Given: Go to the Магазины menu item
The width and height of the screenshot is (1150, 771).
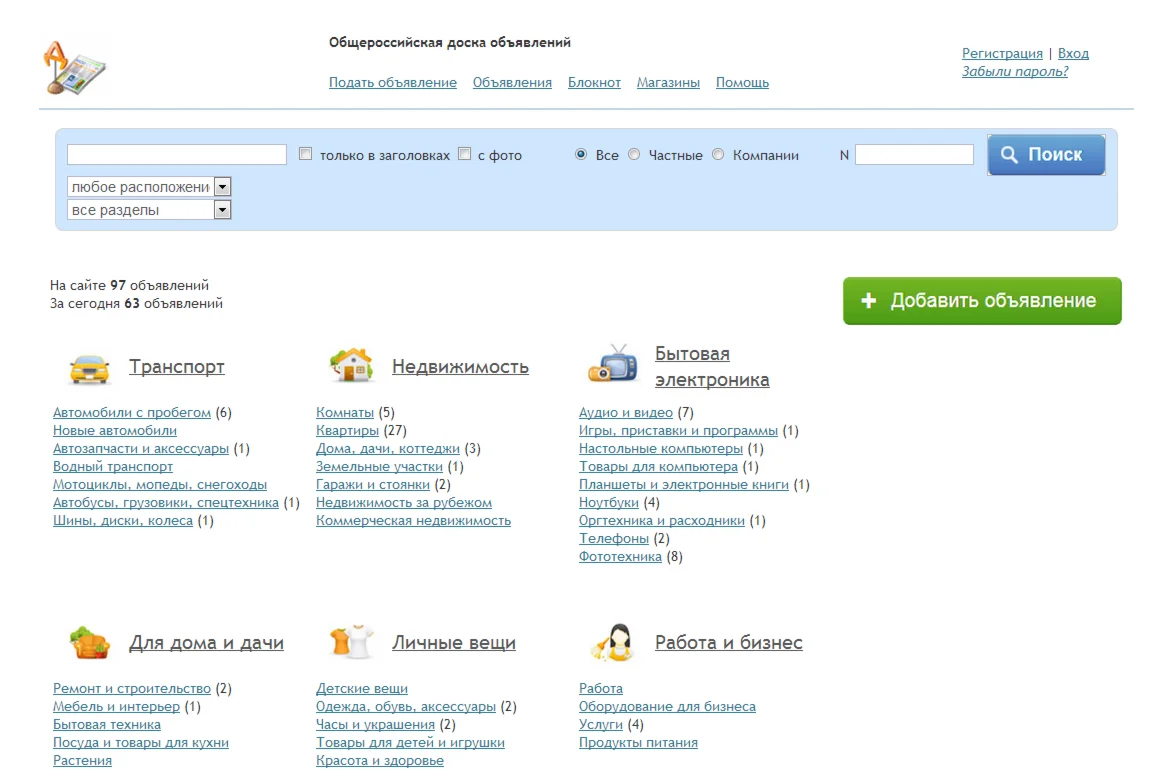Looking at the screenshot, I should [668, 83].
